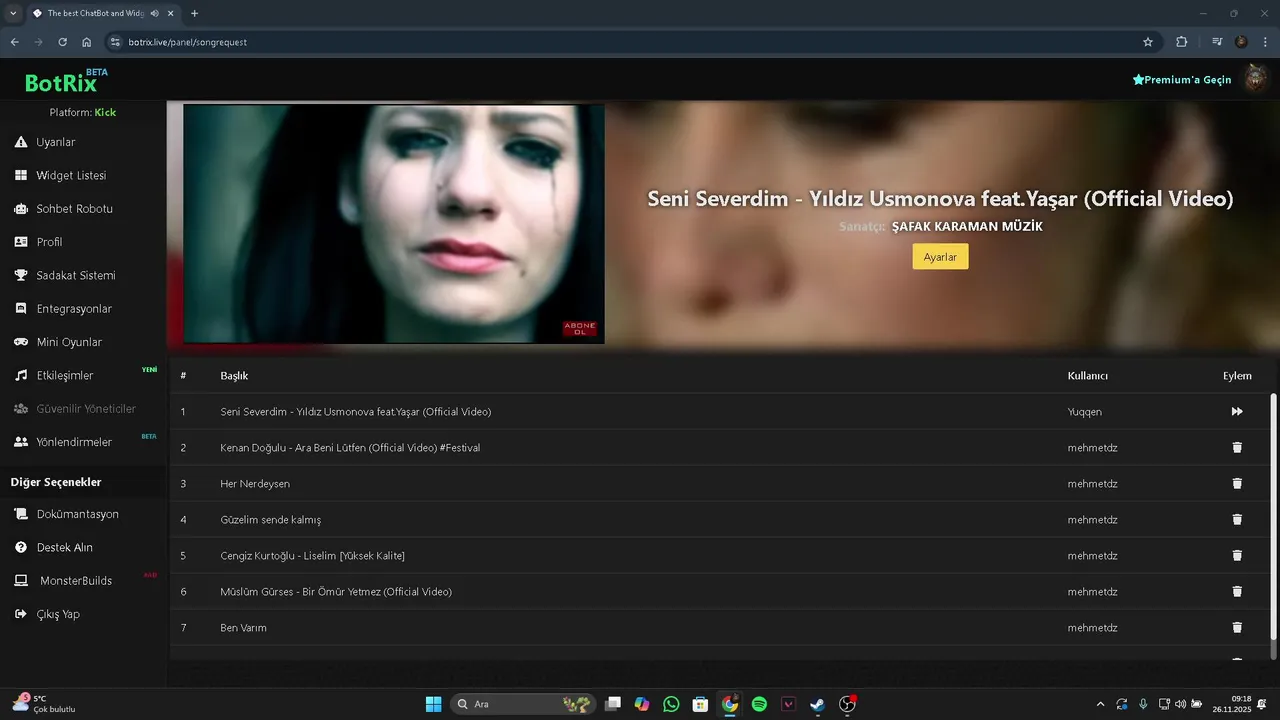Click the Uyarılar warning triangle icon

pyautogui.click(x=21, y=142)
